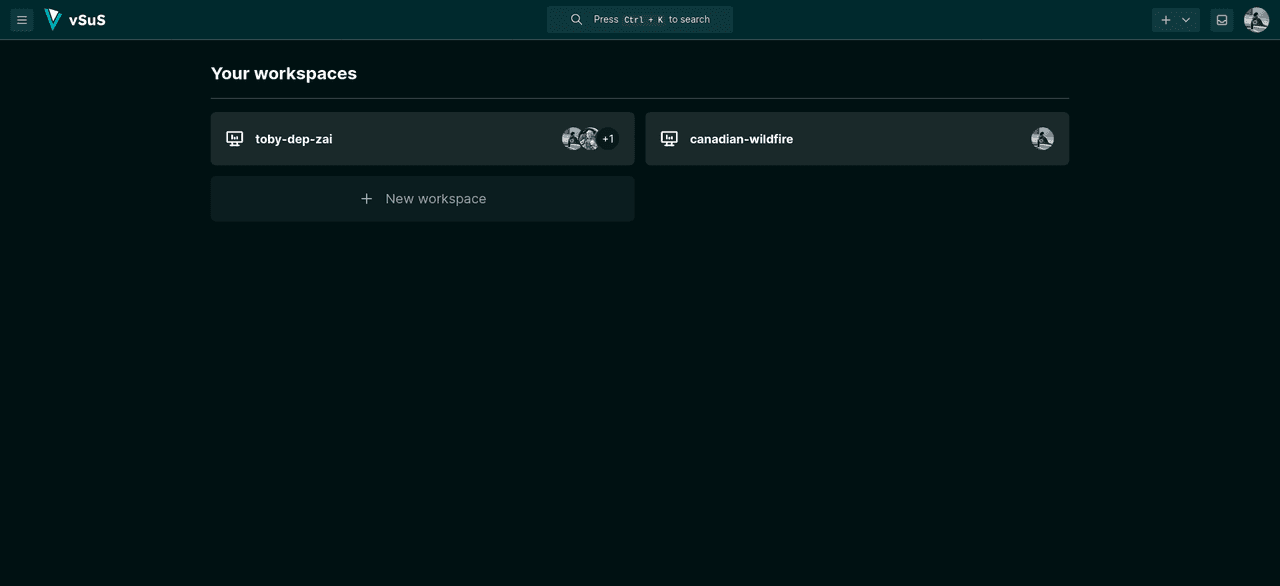
Task: Click the monitor icon on canadian-wildfire
Action: pos(669,139)
